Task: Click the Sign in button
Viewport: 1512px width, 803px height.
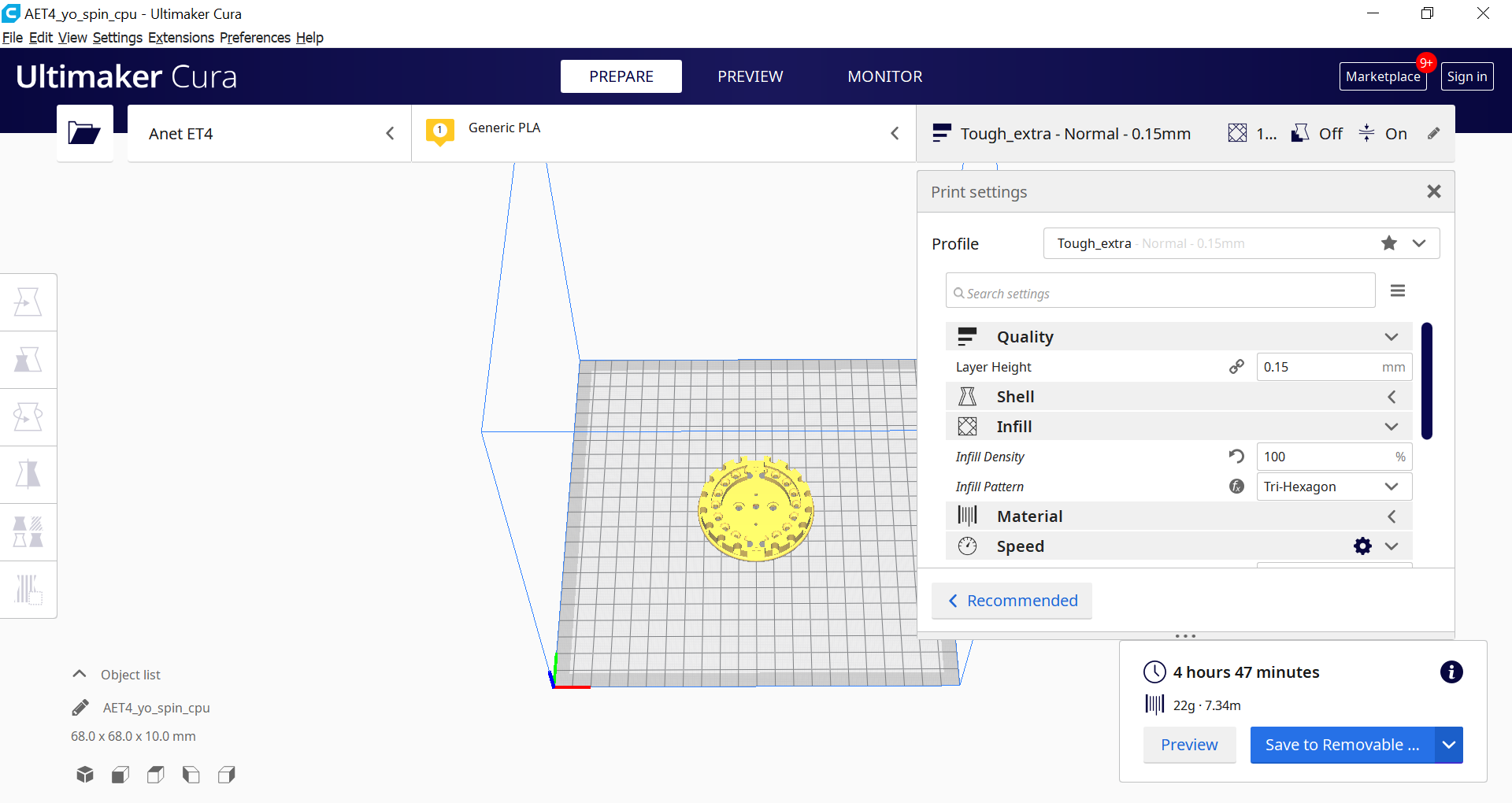Action: pyautogui.click(x=1467, y=76)
